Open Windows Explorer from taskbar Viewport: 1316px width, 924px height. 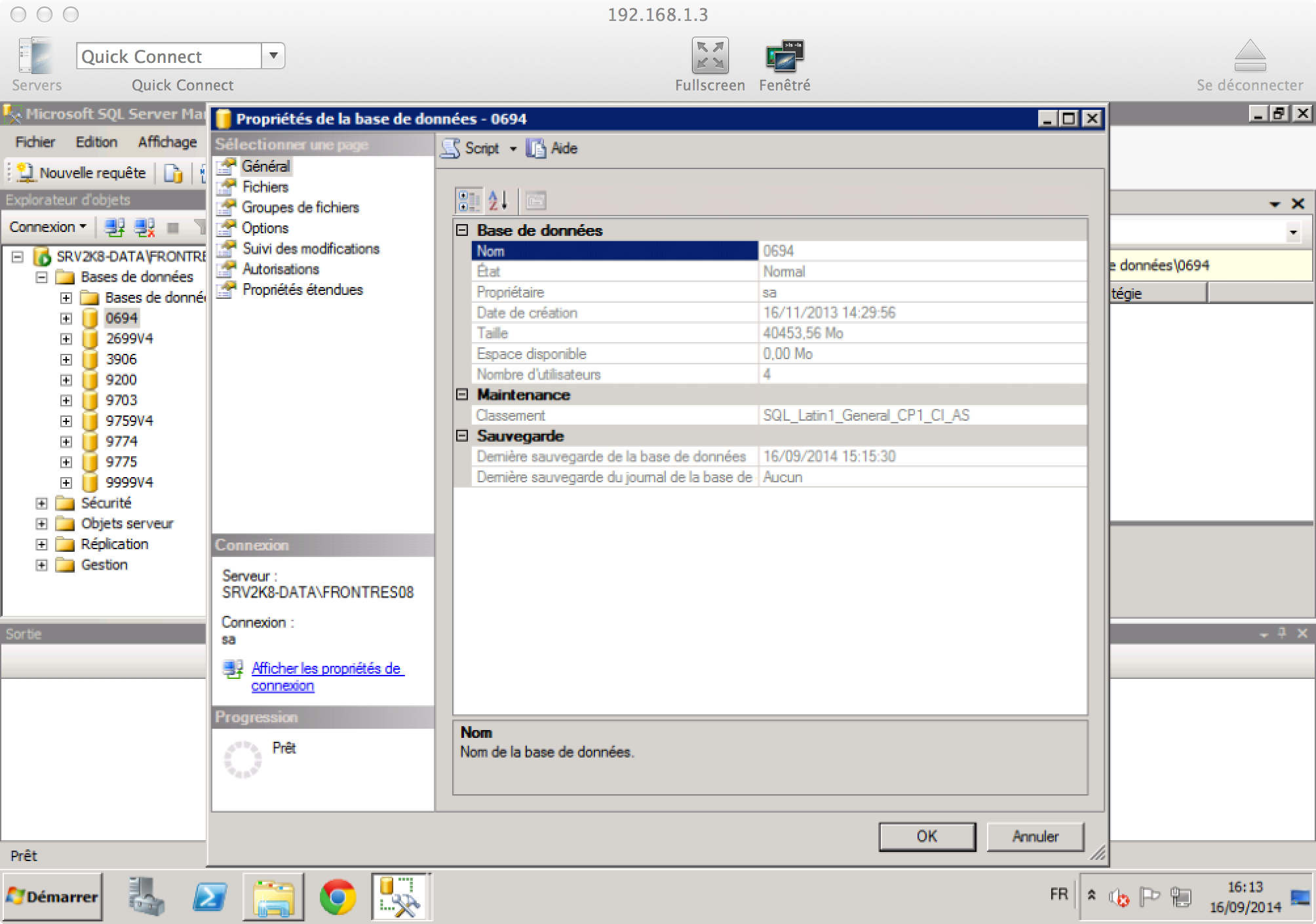[x=274, y=896]
